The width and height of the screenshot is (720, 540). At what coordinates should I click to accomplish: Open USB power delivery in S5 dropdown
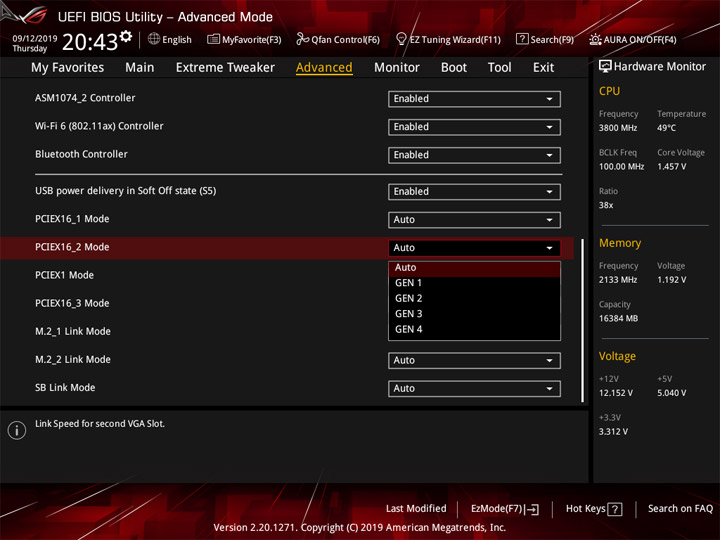[x=474, y=191]
